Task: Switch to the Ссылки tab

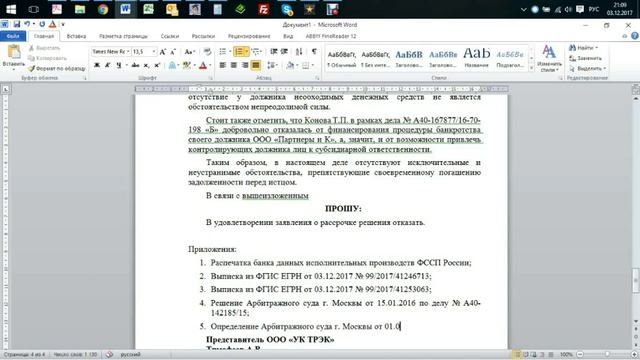Action: pos(170,36)
